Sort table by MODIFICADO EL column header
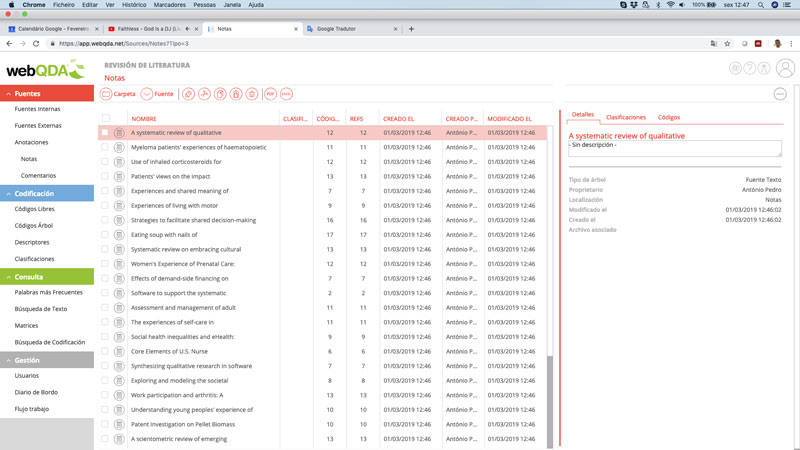 pos(509,119)
